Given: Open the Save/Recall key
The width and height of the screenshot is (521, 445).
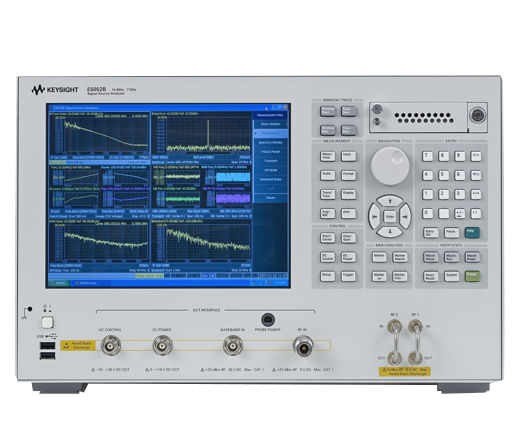Looking at the screenshot, I should (431, 276).
